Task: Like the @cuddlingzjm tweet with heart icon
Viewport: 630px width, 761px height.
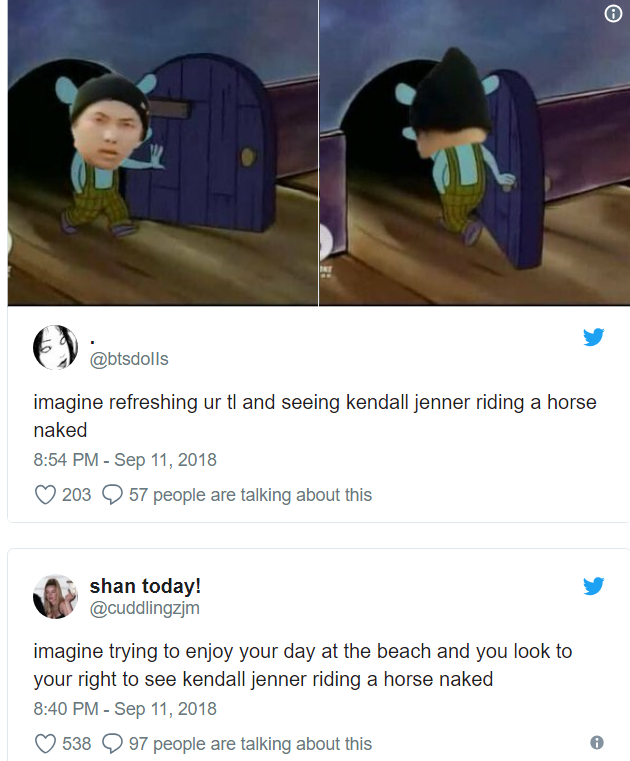Action: pyautogui.click(x=45, y=744)
